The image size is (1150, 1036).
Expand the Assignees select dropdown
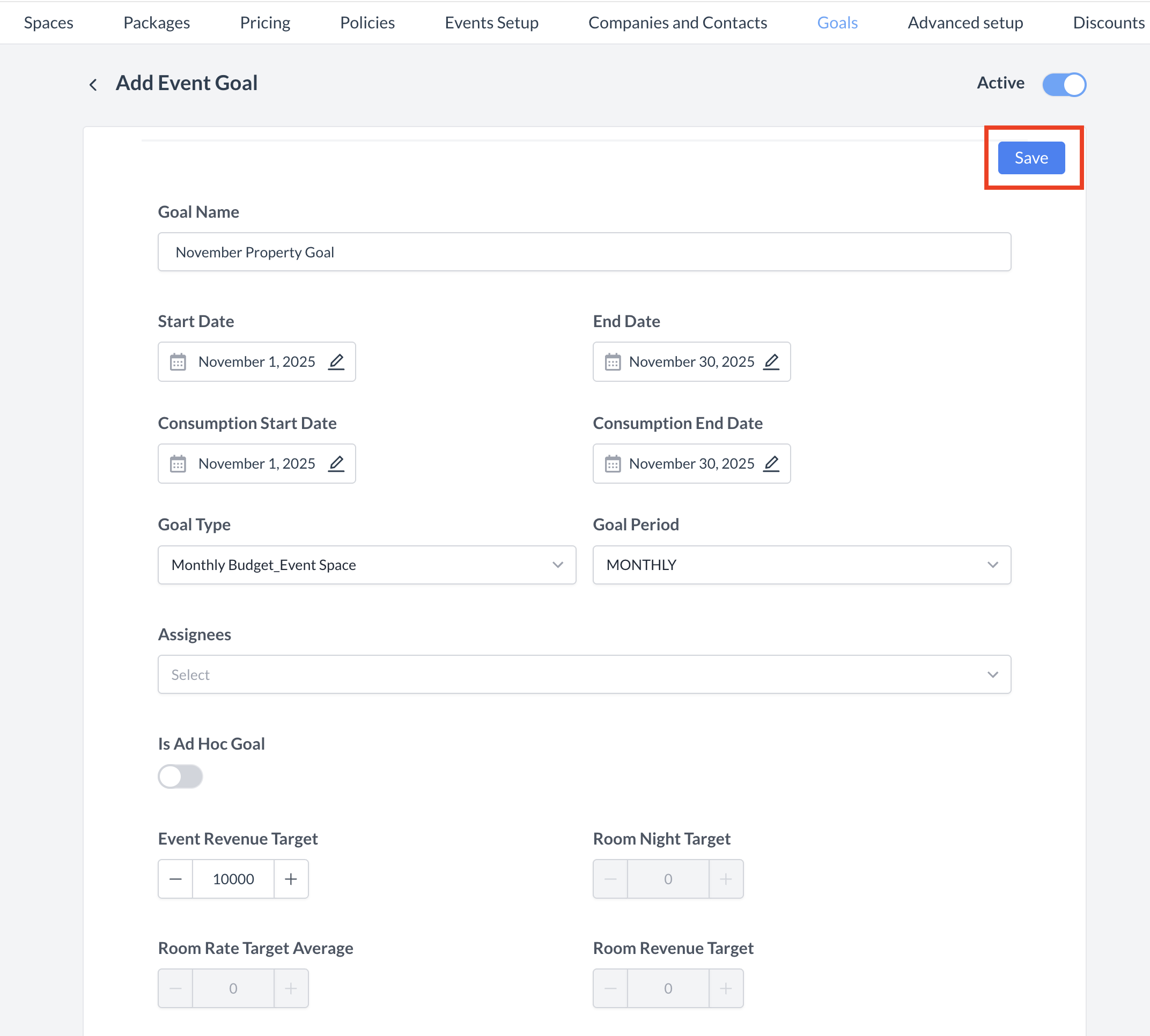pos(584,674)
